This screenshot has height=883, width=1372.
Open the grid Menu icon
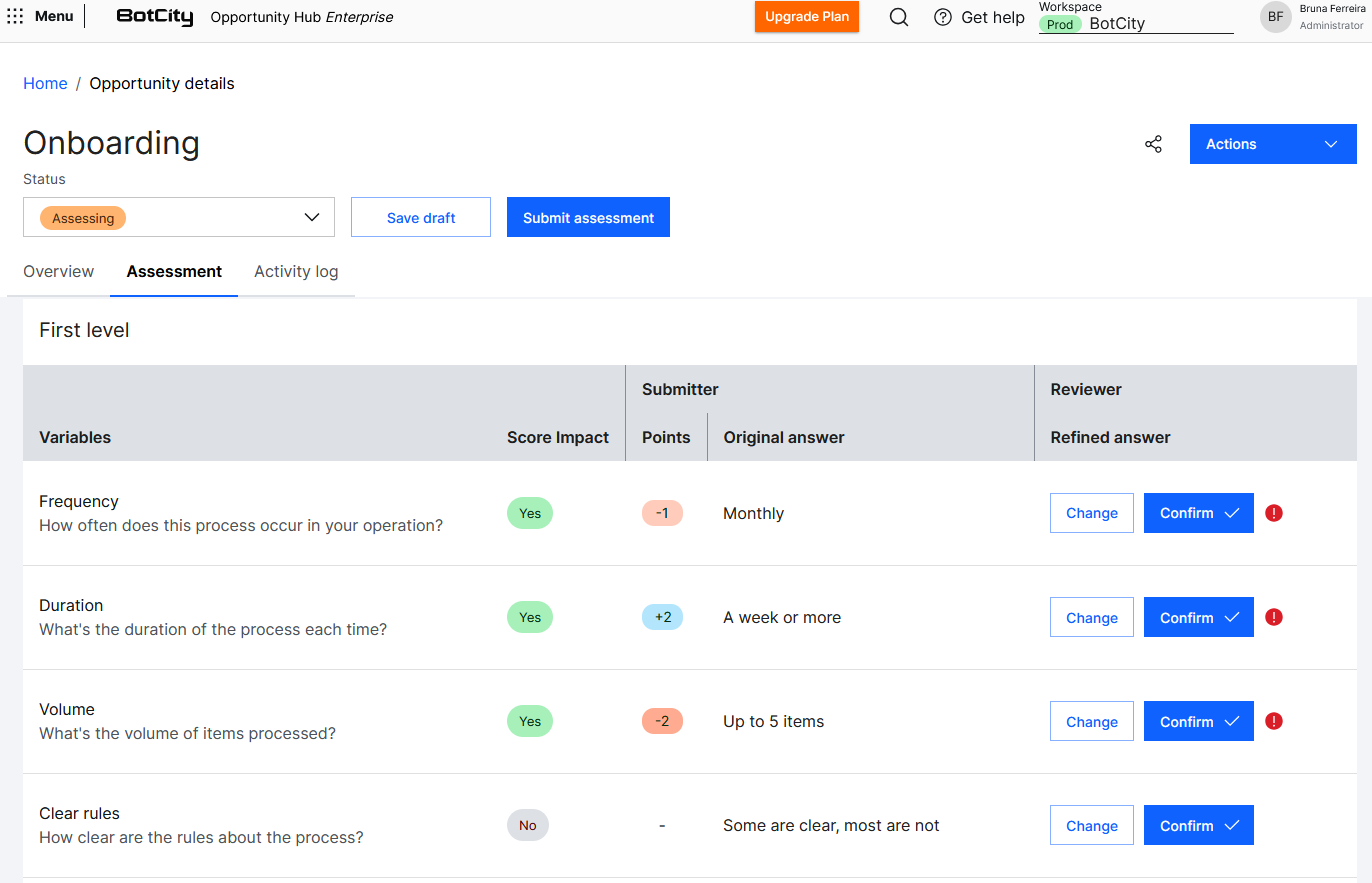pos(15,16)
